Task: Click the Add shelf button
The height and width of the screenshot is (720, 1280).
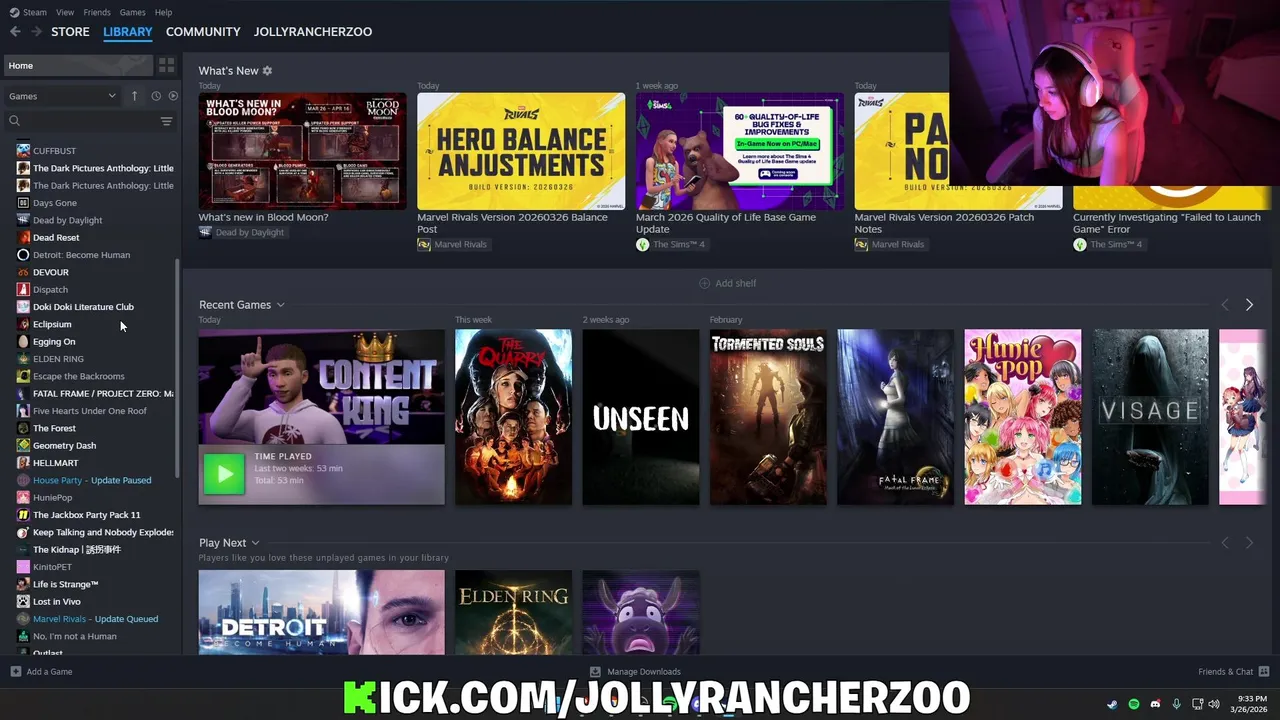Action: pos(727,283)
